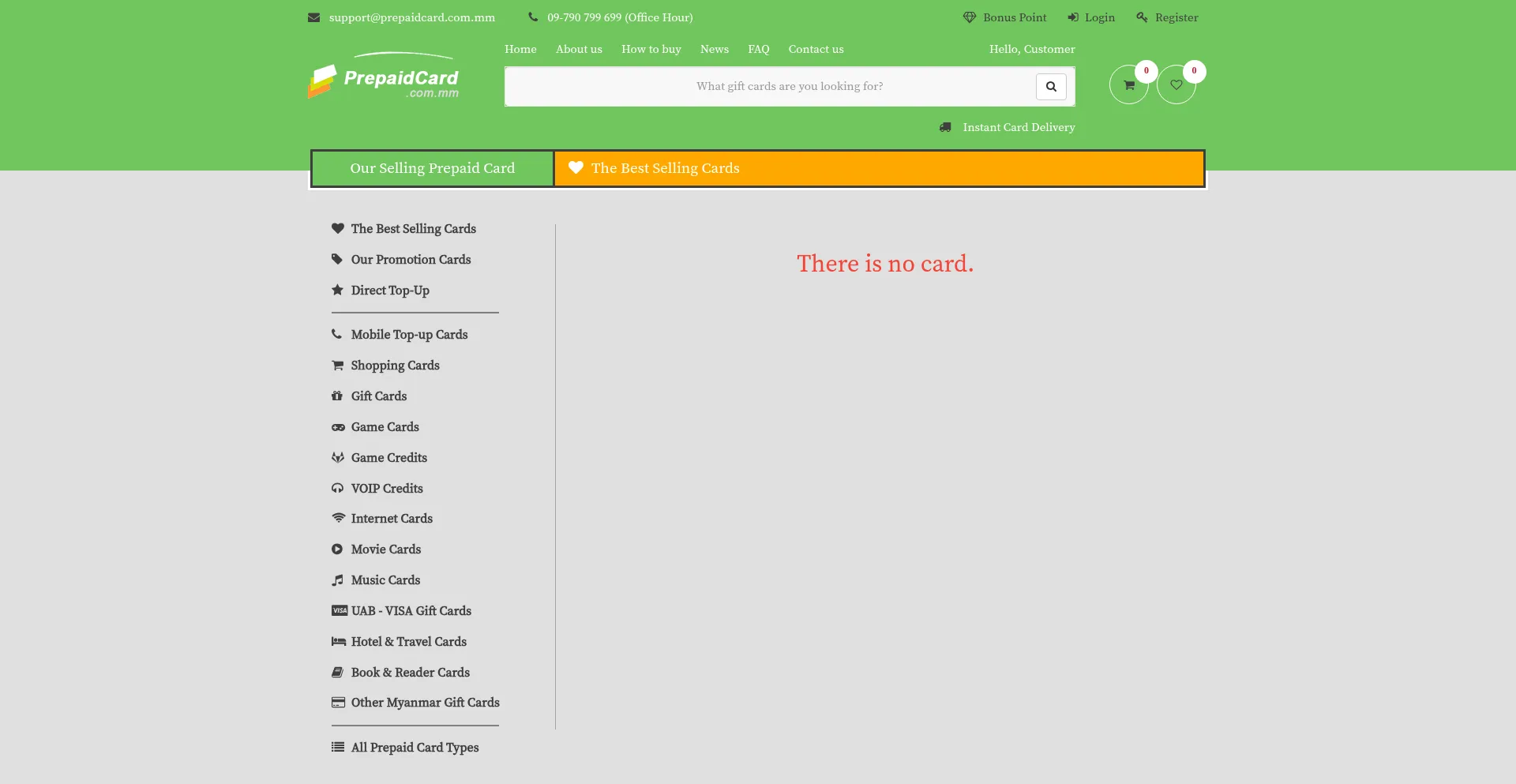1516x784 pixels.
Task: Browse All Prepaid Card Types
Action: (415, 748)
